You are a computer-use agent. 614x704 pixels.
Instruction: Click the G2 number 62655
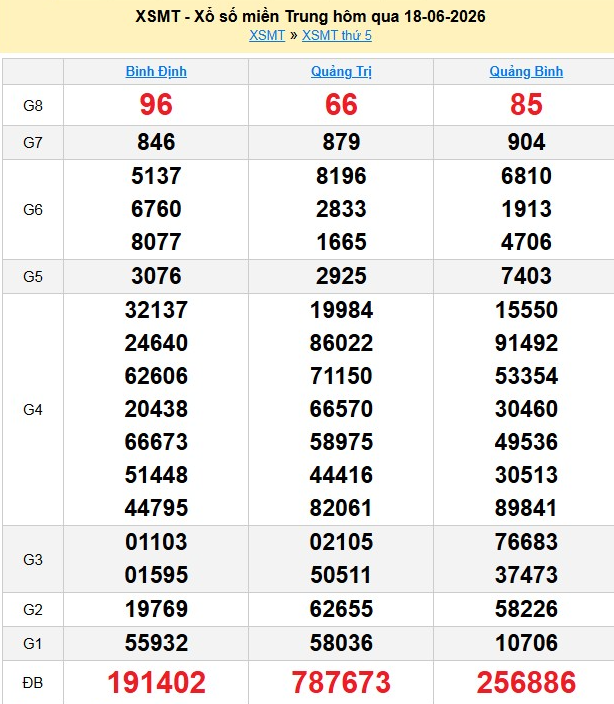point(341,609)
